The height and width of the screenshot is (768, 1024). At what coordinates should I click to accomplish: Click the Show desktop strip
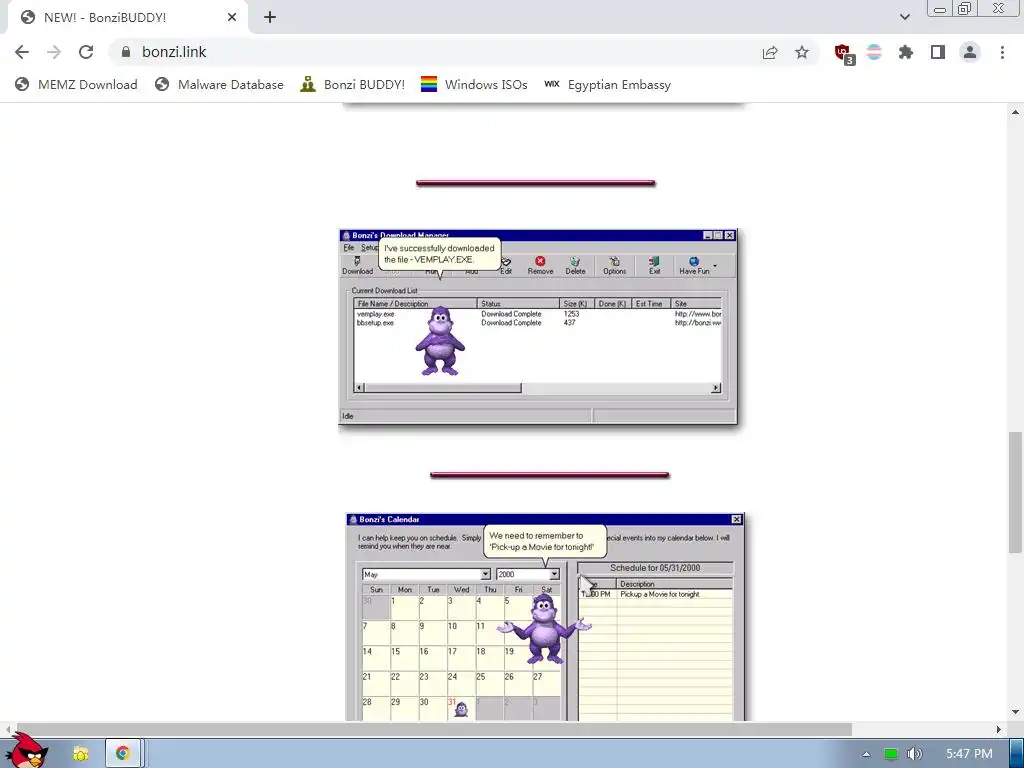(x=1017, y=754)
